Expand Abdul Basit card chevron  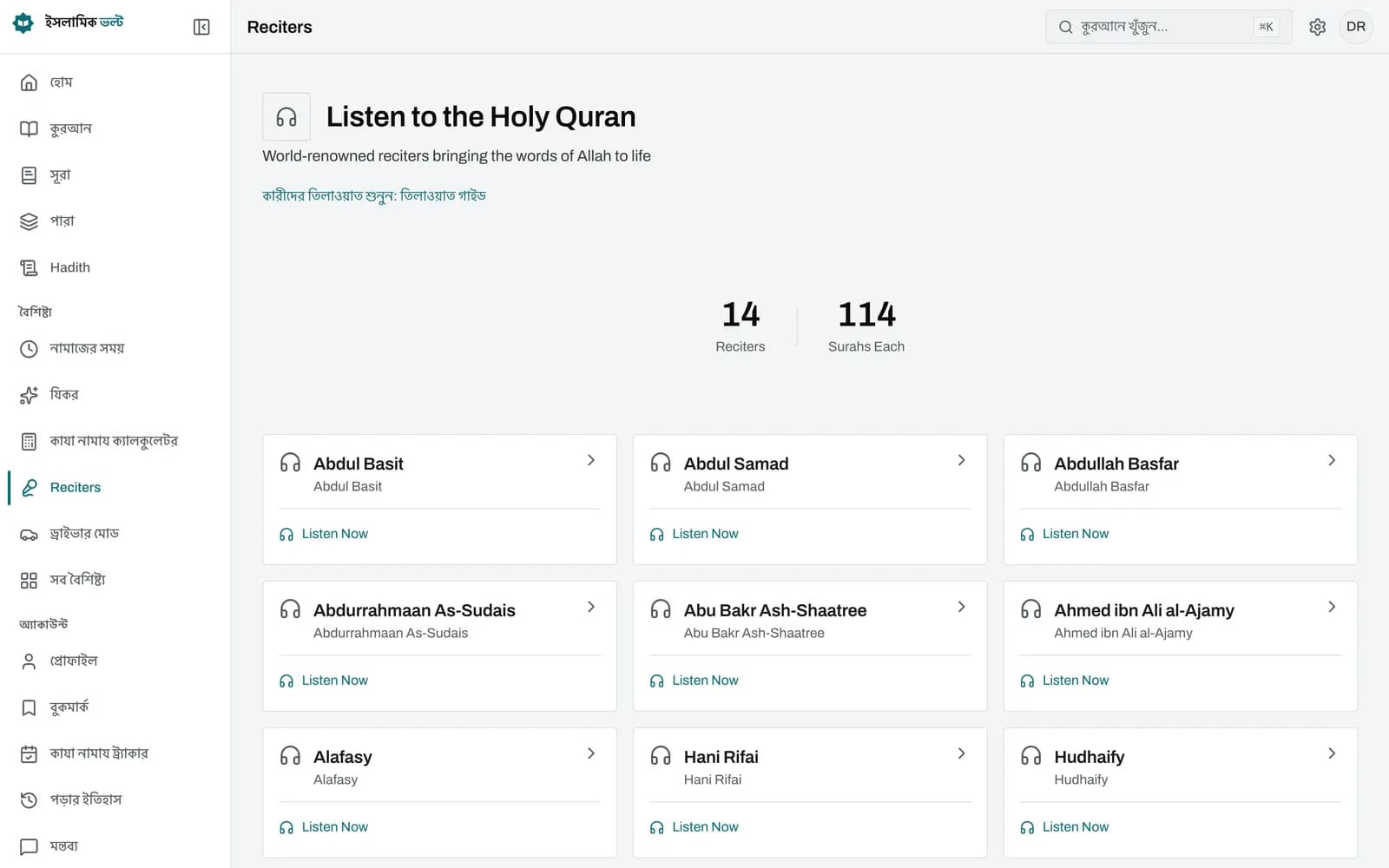tap(591, 460)
